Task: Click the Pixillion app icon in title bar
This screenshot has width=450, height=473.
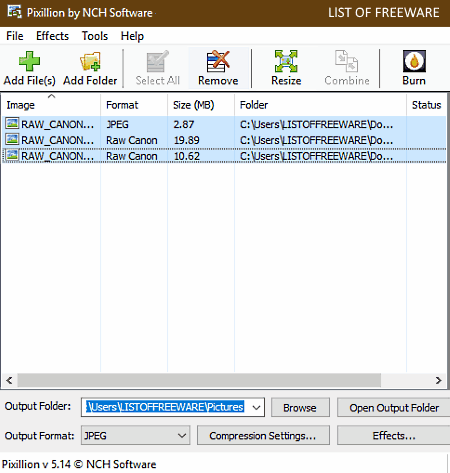Action: (14, 12)
